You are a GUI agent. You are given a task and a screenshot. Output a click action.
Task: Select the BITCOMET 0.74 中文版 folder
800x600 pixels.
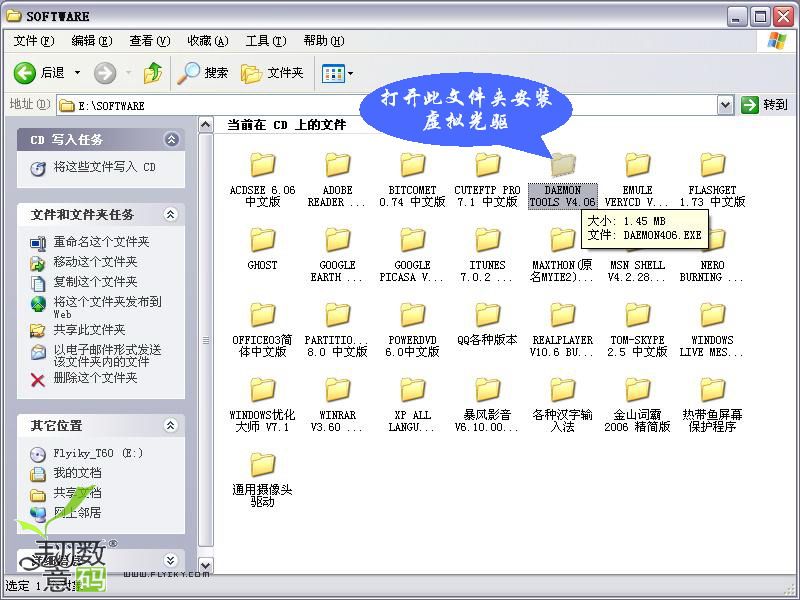[412, 180]
